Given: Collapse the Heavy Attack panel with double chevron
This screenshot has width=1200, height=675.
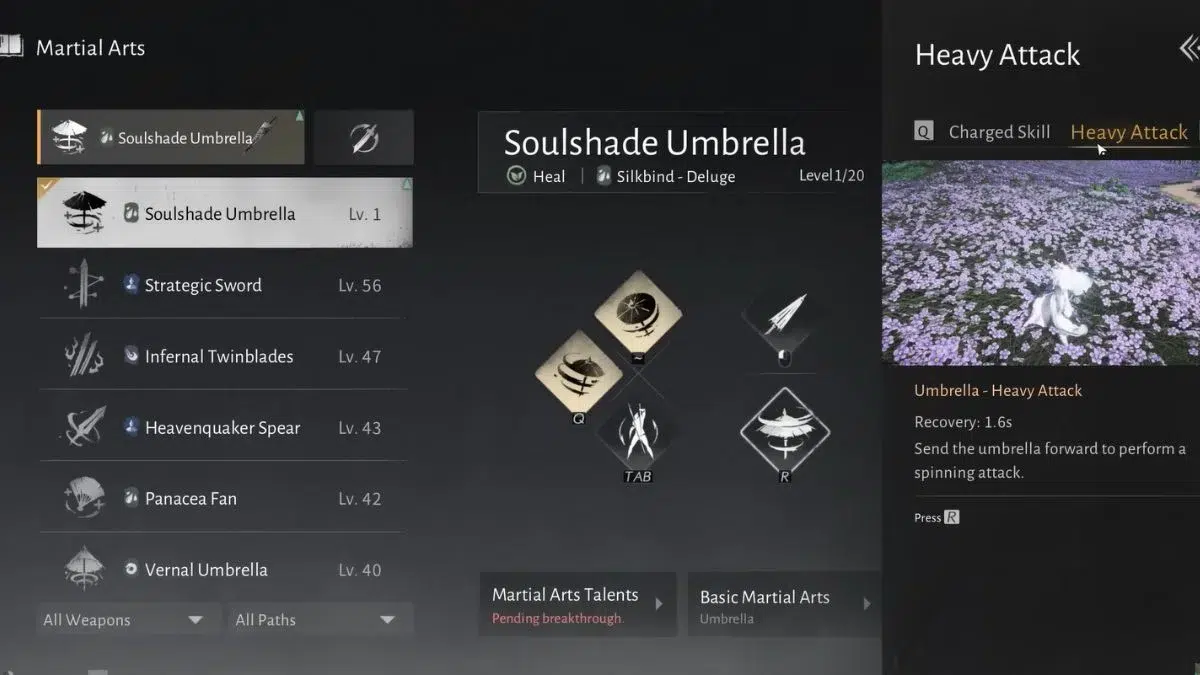Looking at the screenshot, I should pyautogui.click(x=1188, y=48).
